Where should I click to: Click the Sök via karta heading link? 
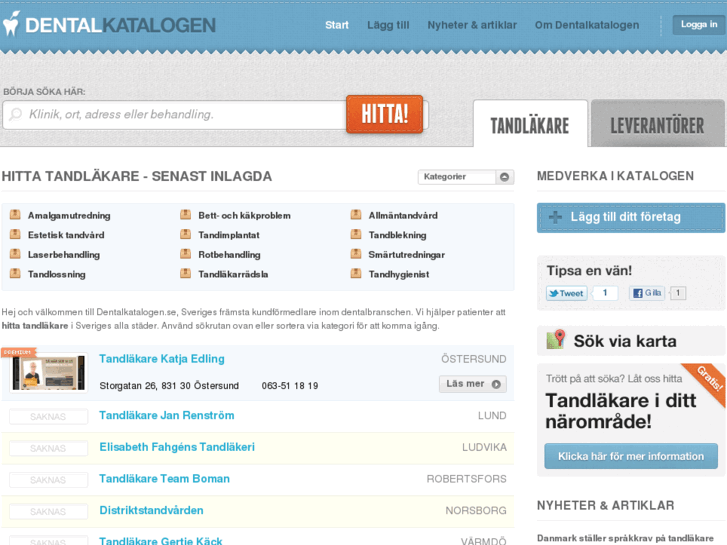point(625,341)
